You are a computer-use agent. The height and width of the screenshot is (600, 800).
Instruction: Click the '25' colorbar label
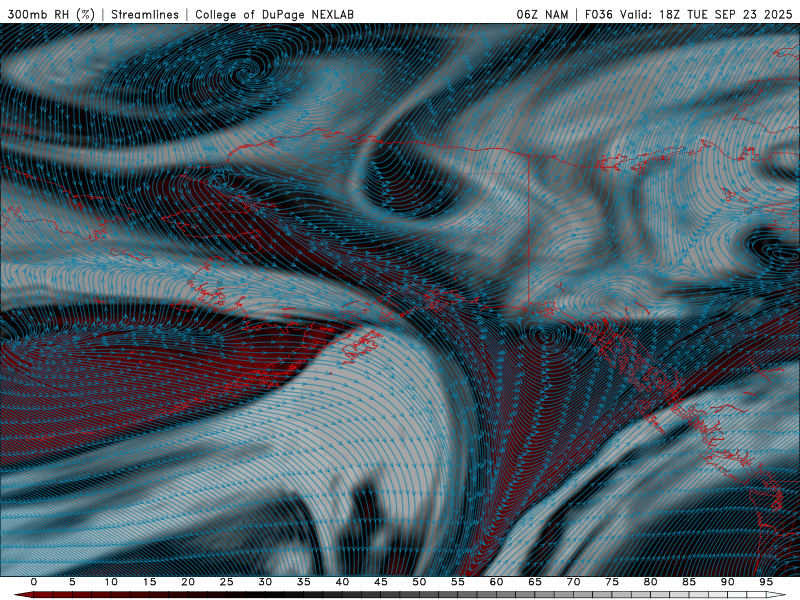(x=227, y=582)
